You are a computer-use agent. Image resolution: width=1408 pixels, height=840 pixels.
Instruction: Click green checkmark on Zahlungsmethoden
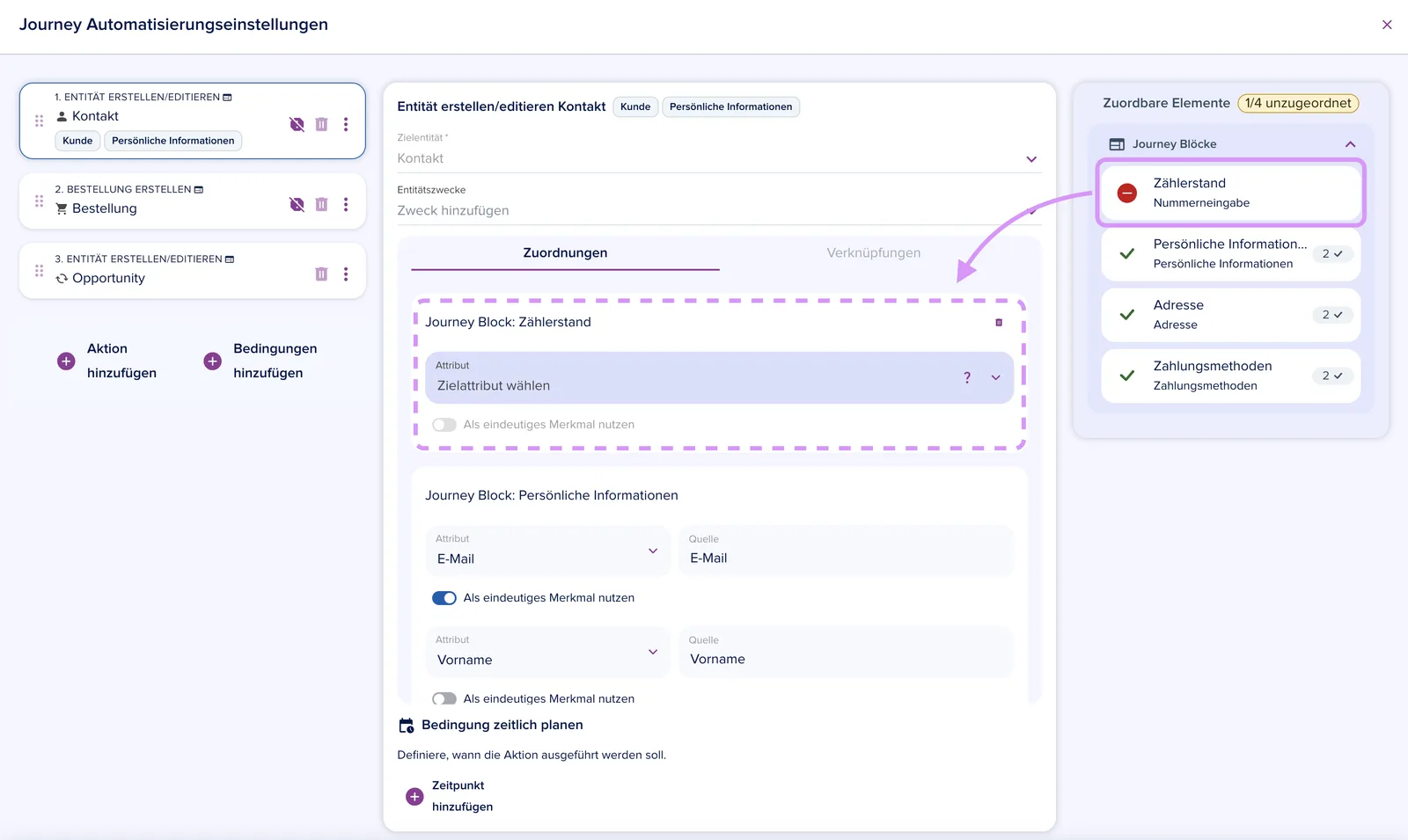click(x=1127, y=376)
